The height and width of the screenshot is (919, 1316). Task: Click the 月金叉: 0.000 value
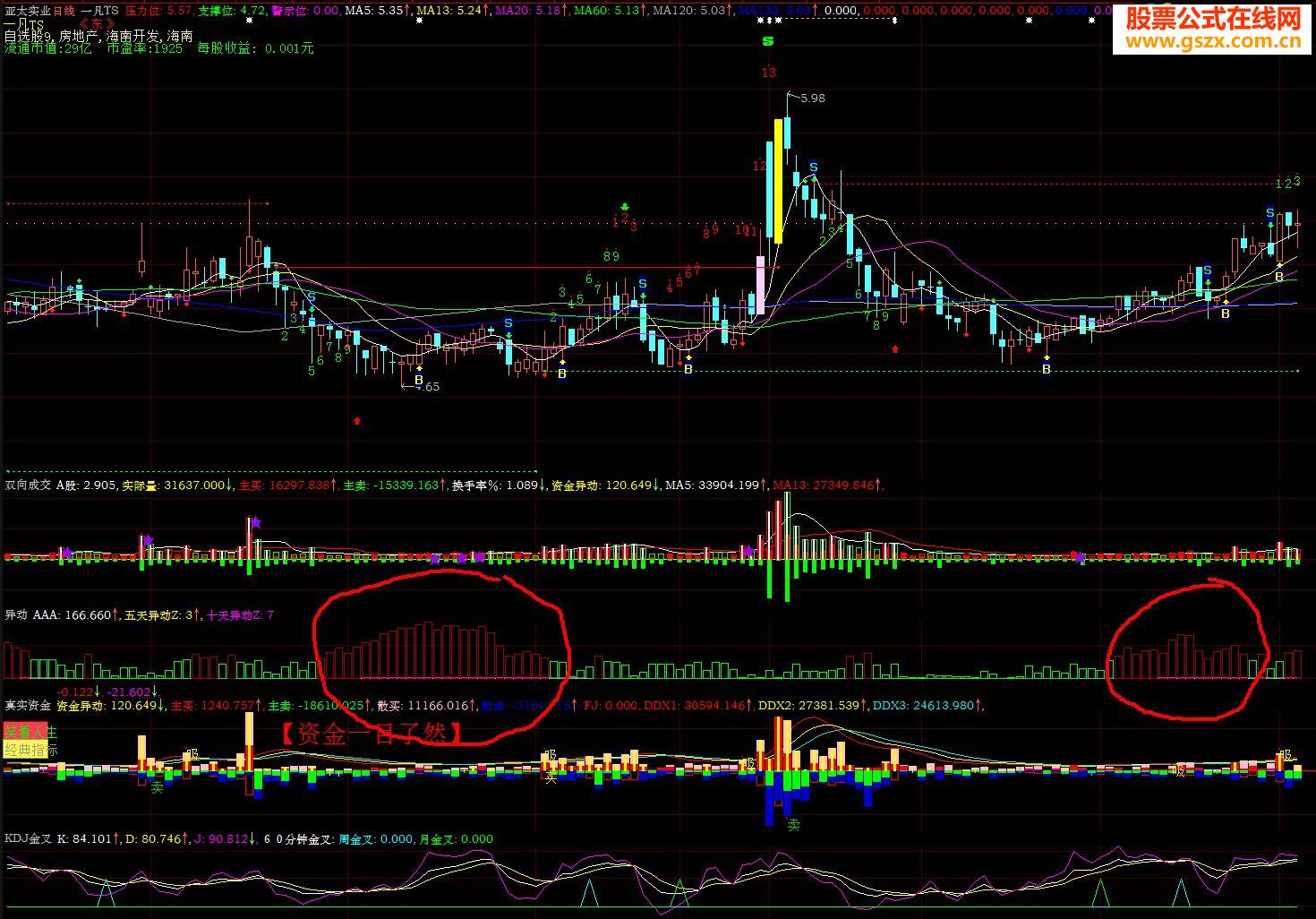point(456,839)
